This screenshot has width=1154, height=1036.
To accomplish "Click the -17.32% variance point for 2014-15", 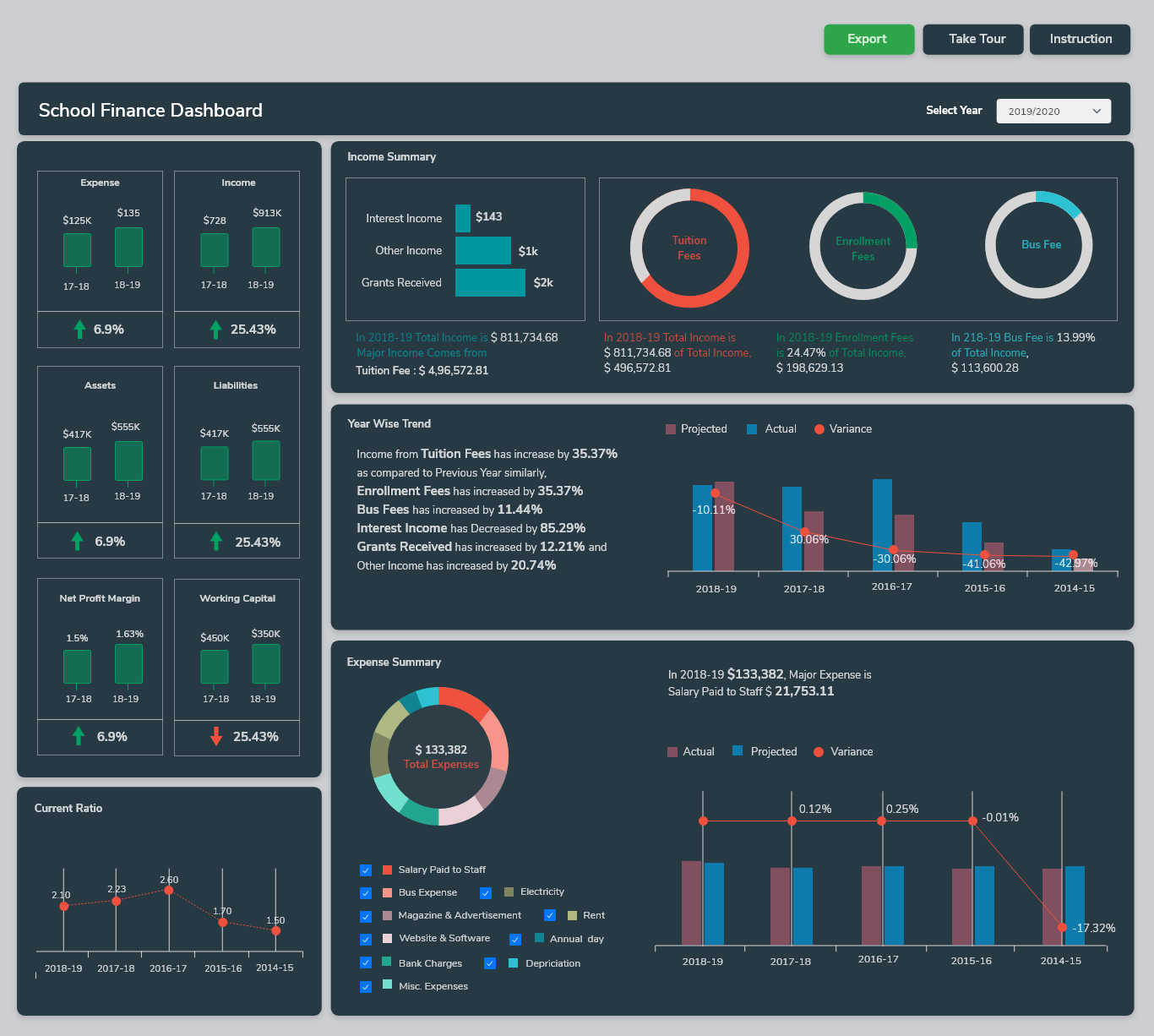I will coord(1062,927).
